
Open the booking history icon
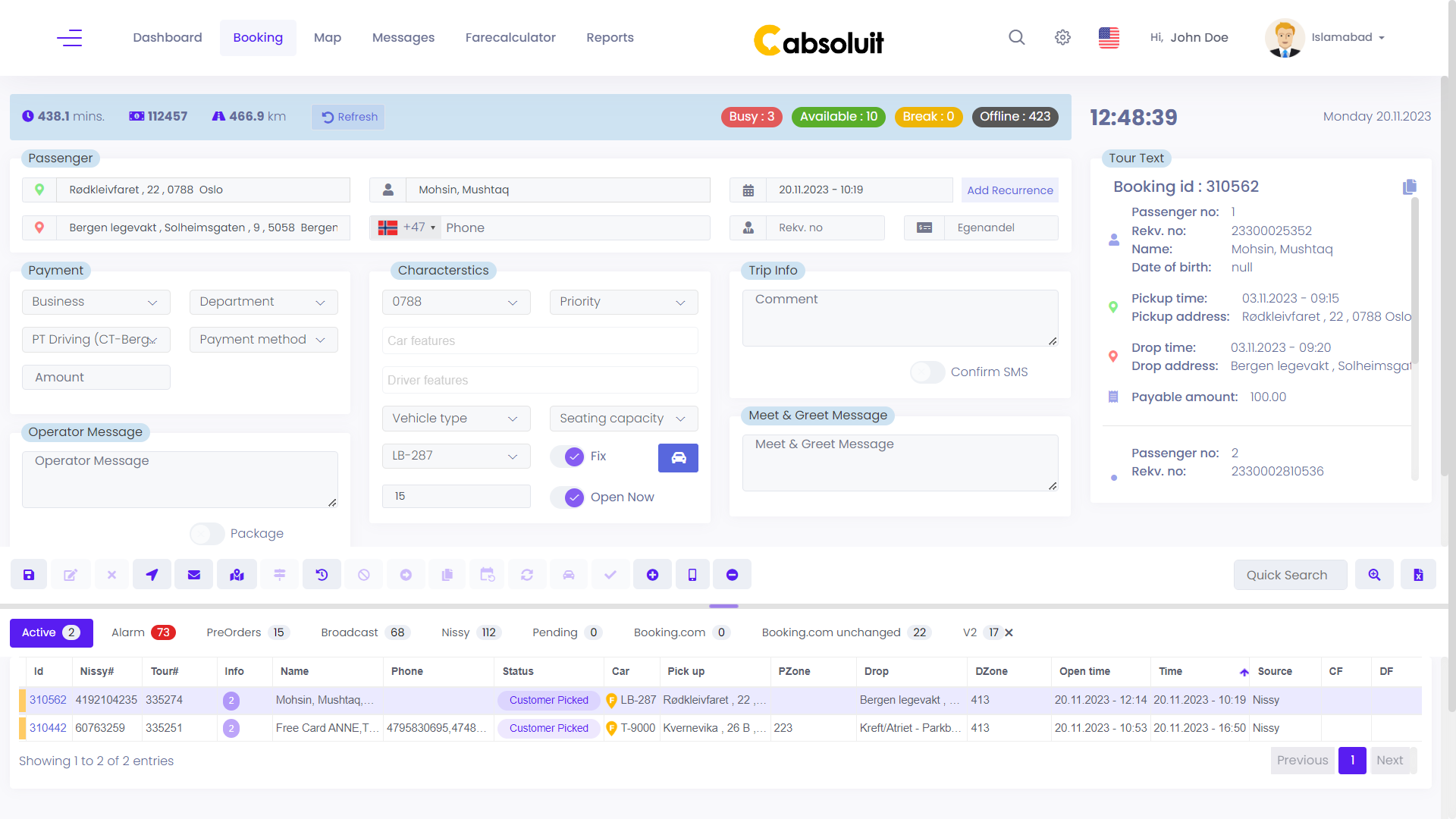[322, 575]
